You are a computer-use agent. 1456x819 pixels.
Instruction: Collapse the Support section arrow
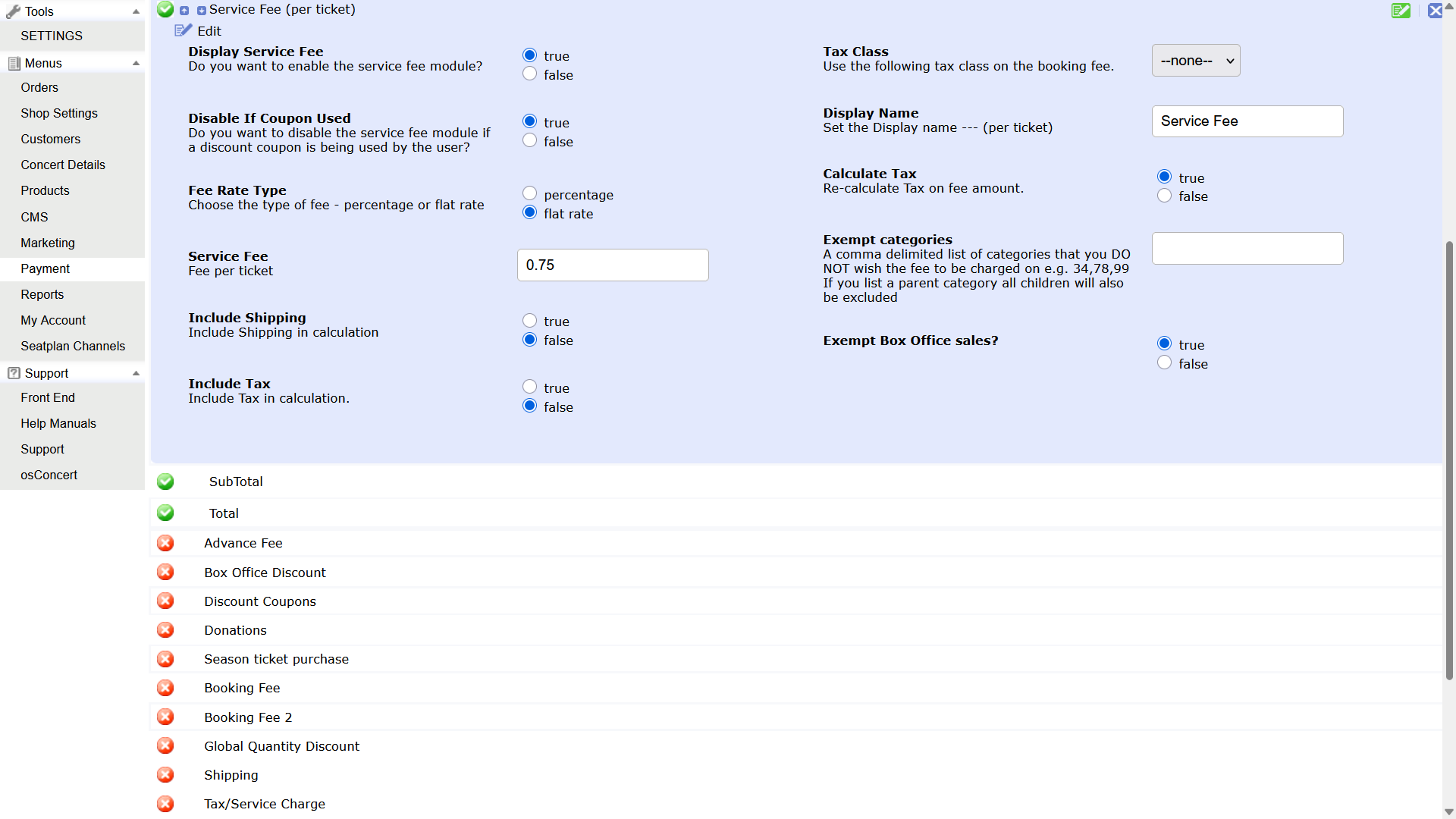click(x=136, y=373)
